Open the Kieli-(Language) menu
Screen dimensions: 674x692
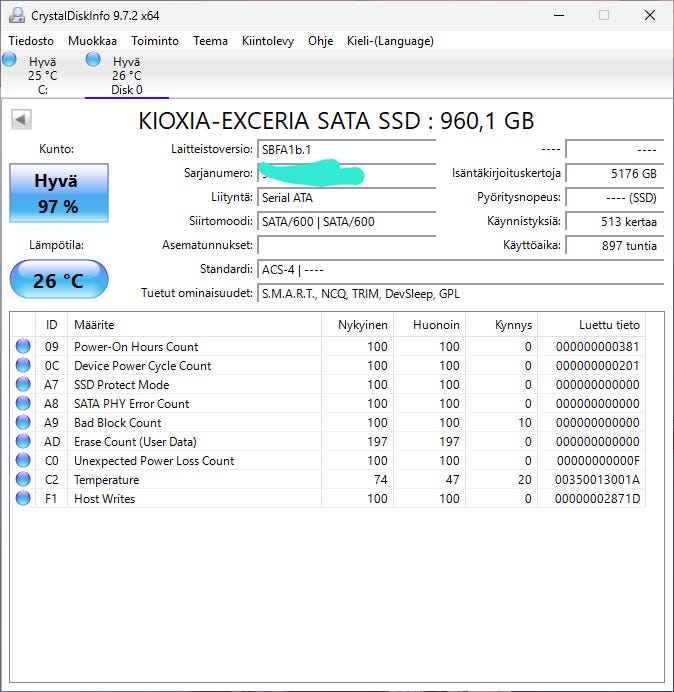(390, 41)
